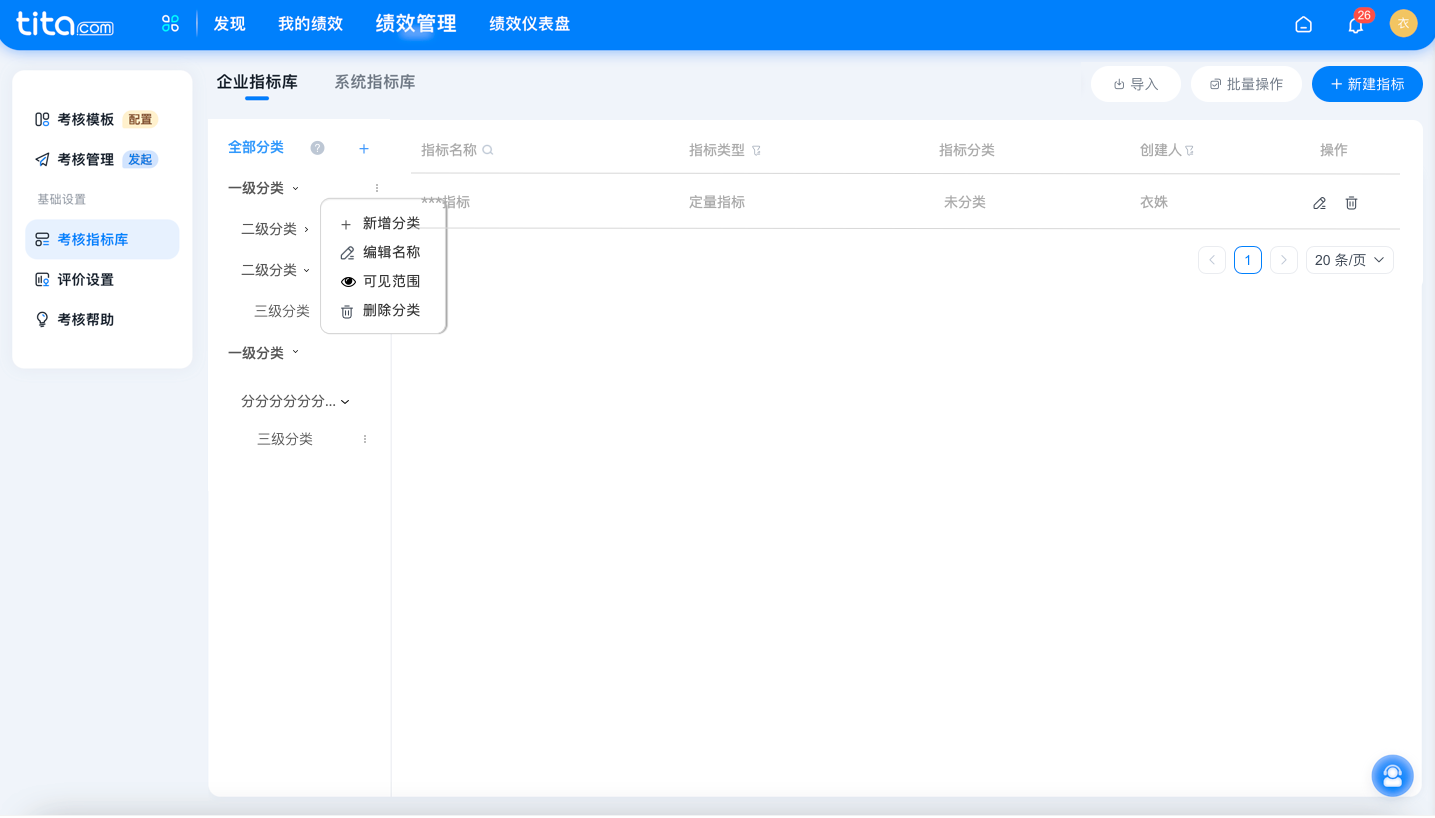Open 绩效管理 in top navigation
This screenshot has height=818, width=1435.
(416, 24)
